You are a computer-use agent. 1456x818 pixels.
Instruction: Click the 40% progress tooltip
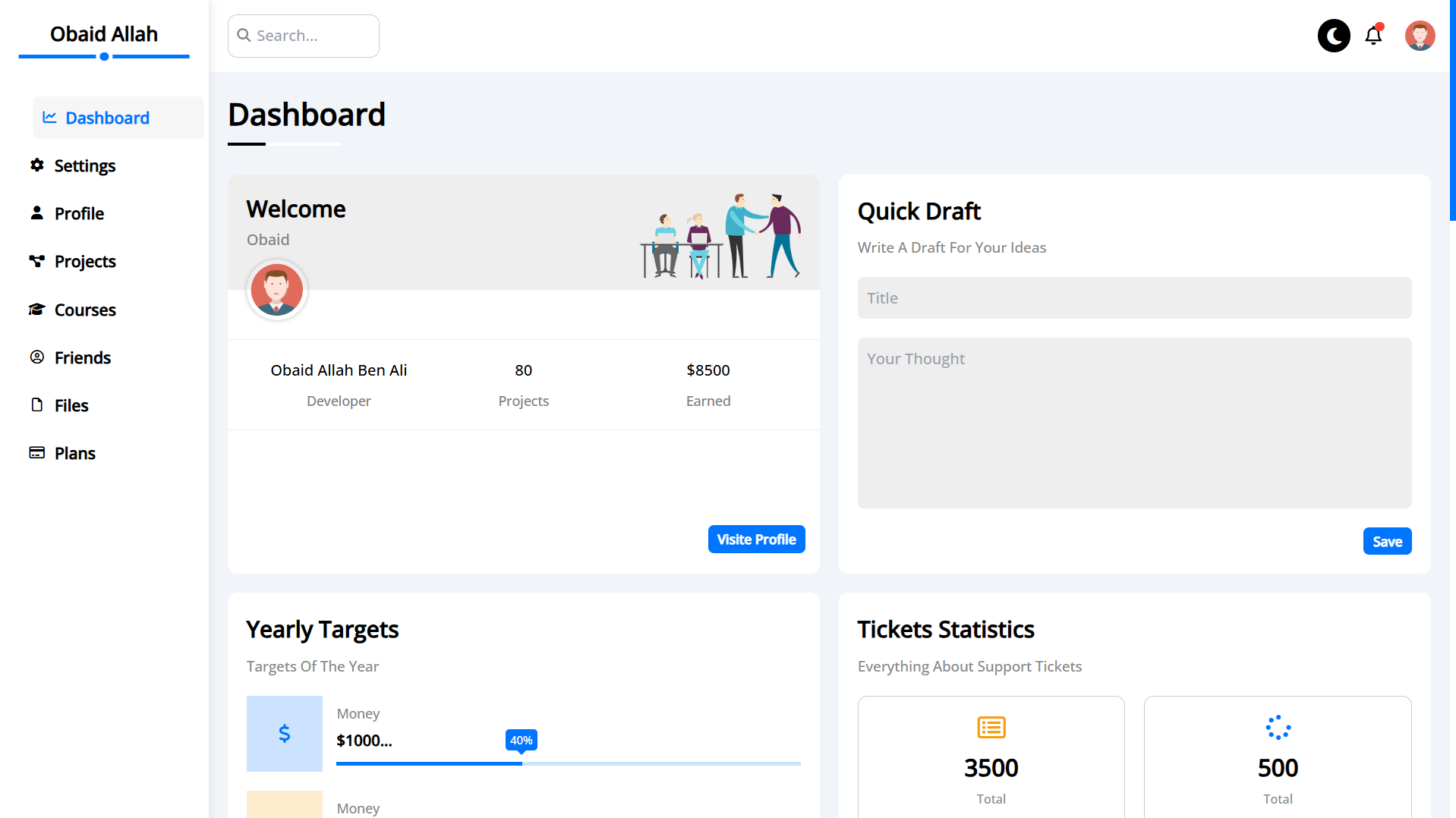click(x=522, y=741)
